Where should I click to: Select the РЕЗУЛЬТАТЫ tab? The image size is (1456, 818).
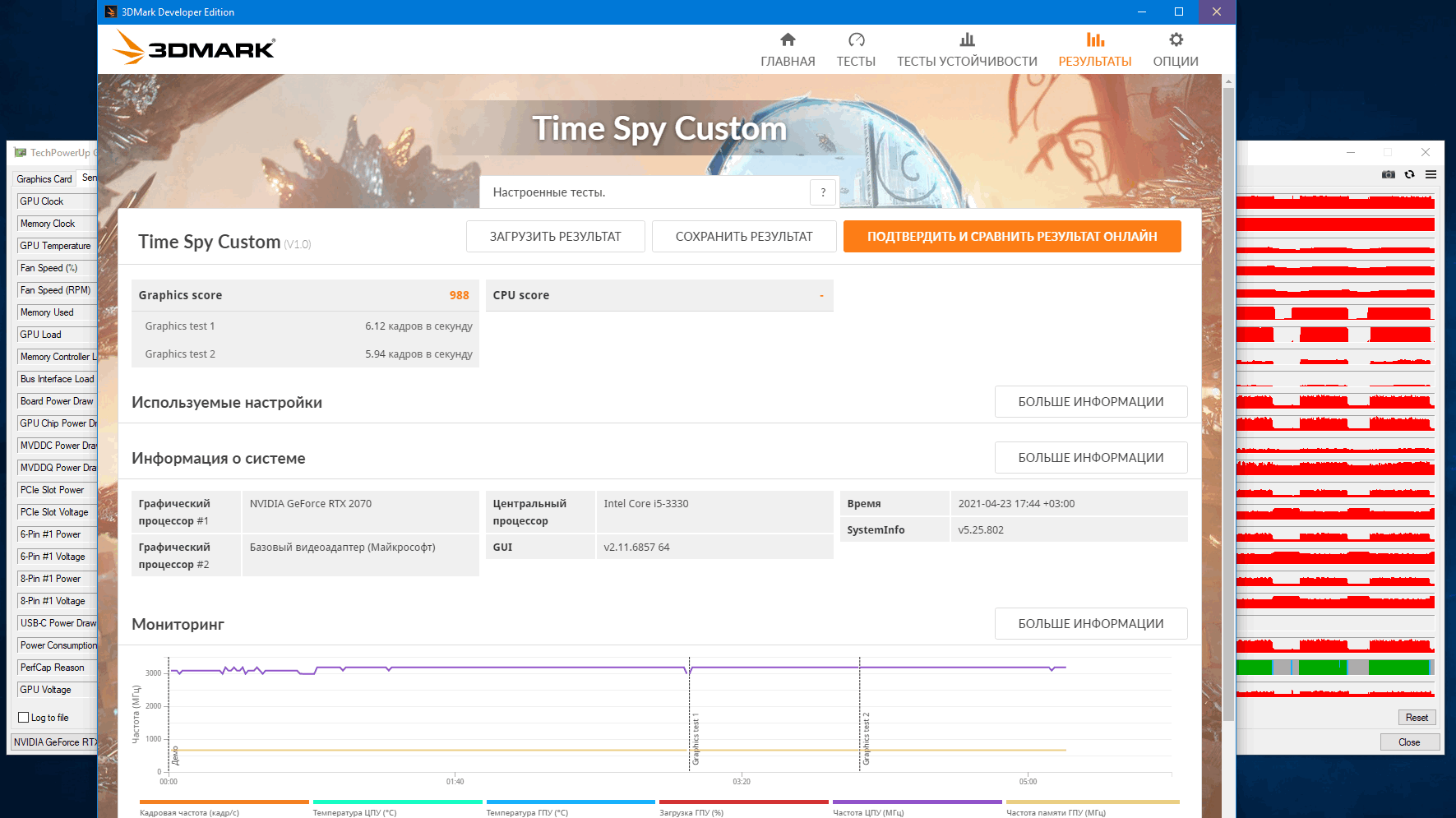(1095, 50)
